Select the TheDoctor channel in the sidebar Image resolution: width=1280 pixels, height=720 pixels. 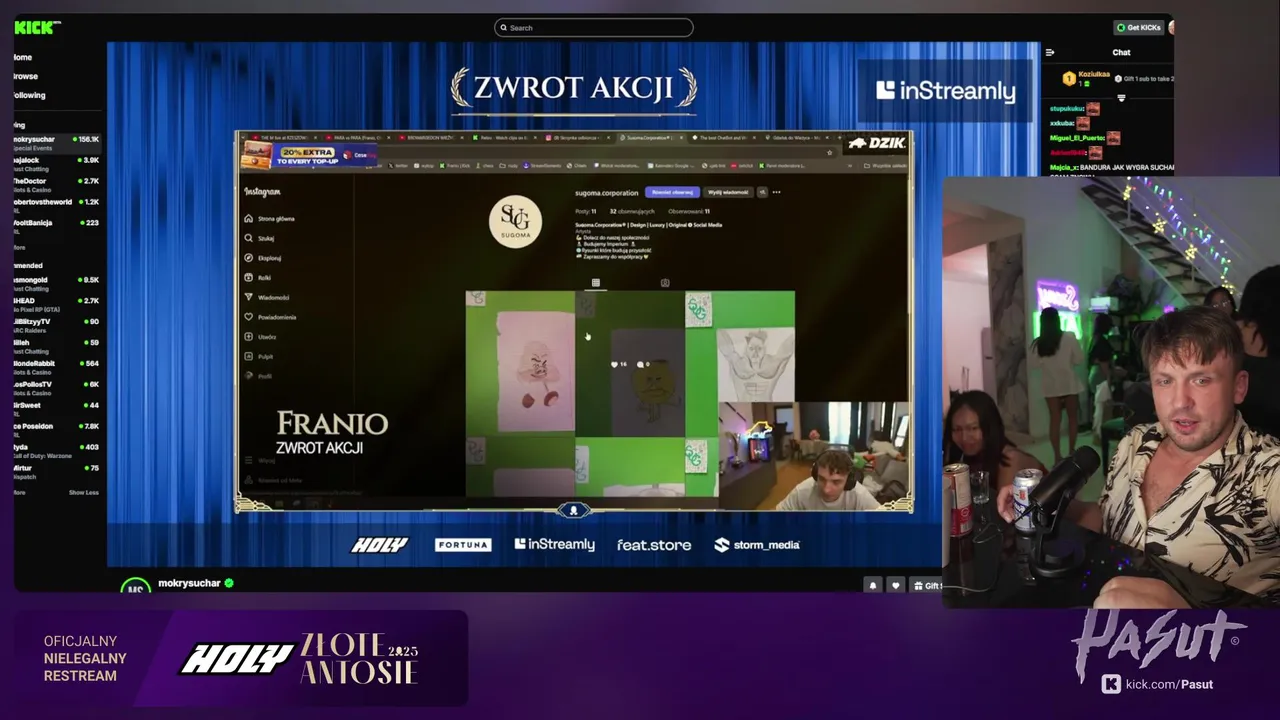coord(57,185)
